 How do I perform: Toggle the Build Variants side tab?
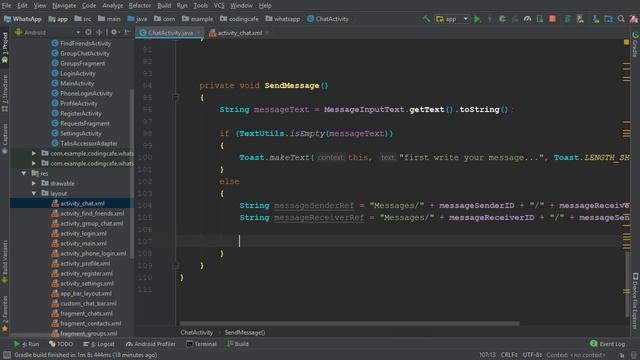pos(5,261)
